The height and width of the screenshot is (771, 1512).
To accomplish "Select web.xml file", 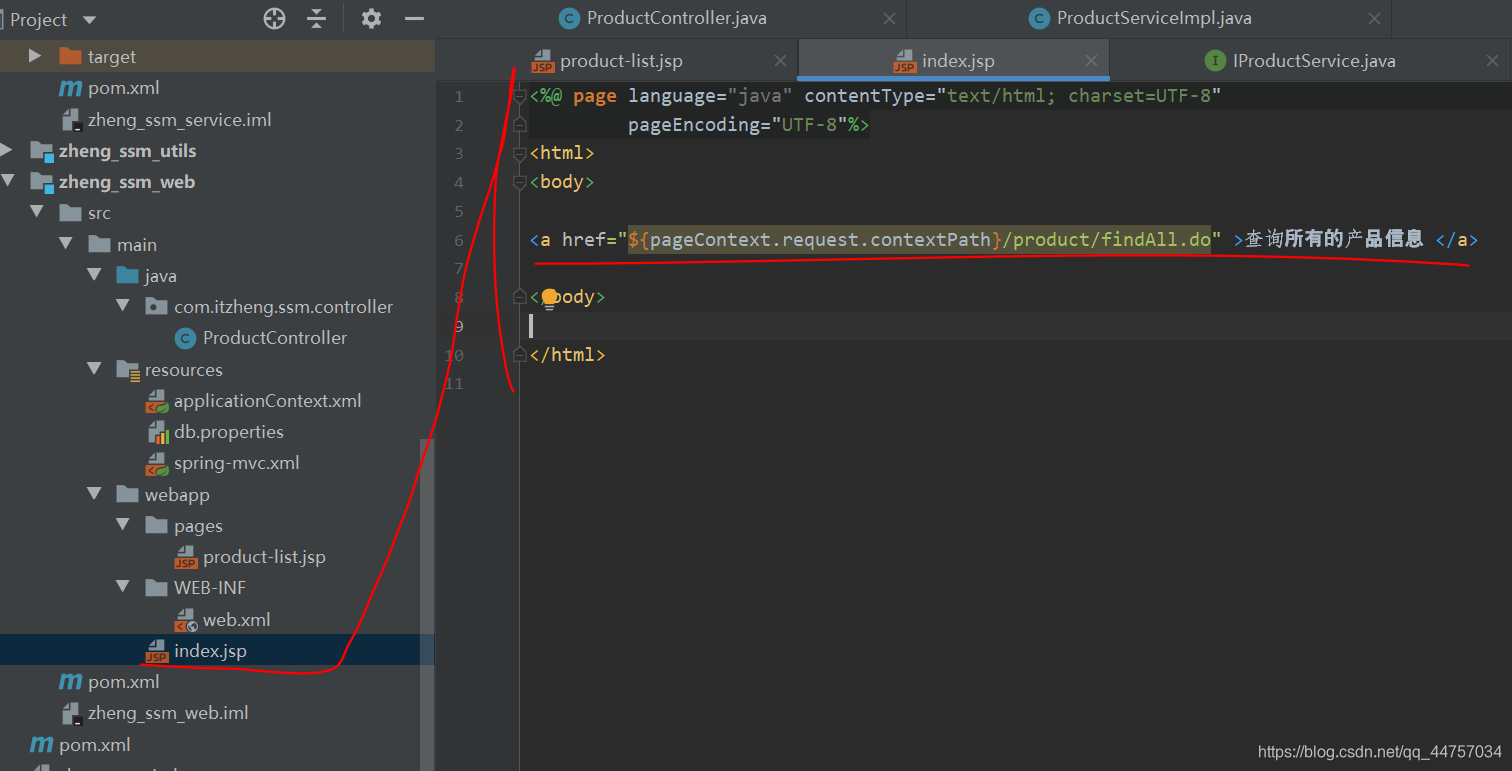I will tap(236, 620).
